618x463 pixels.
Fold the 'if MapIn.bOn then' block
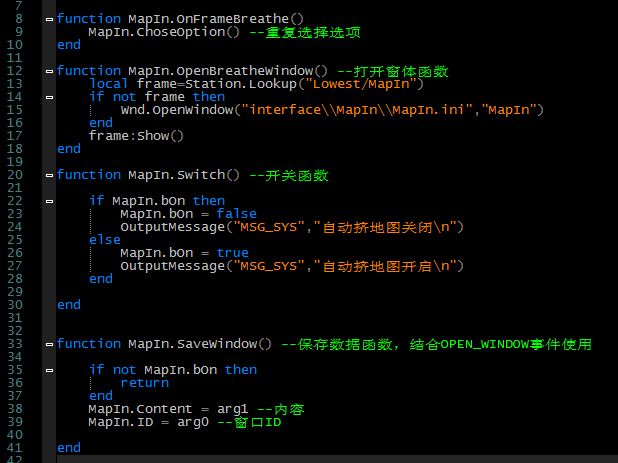pyautogui.click(x=49, y=201)
